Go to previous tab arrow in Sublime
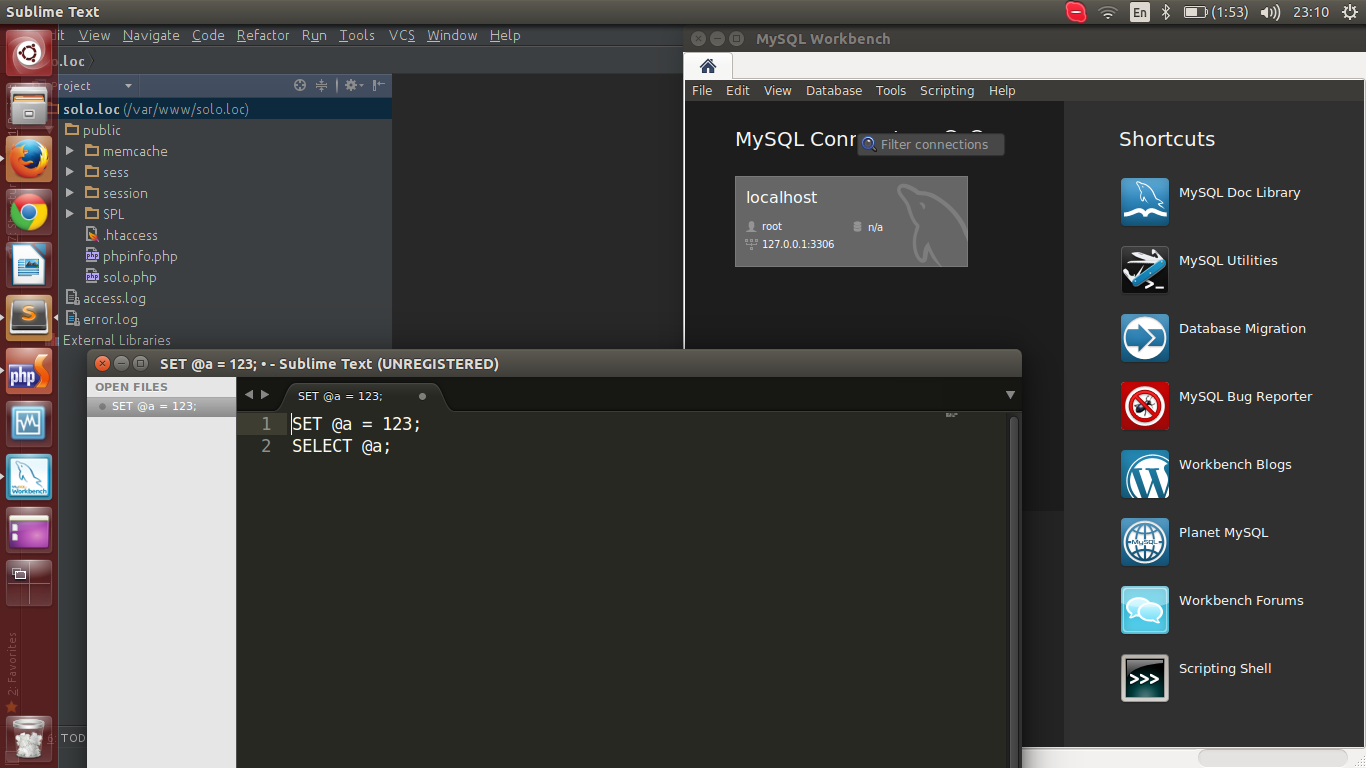The image size is (1366, 768). [x=249, y=395]
